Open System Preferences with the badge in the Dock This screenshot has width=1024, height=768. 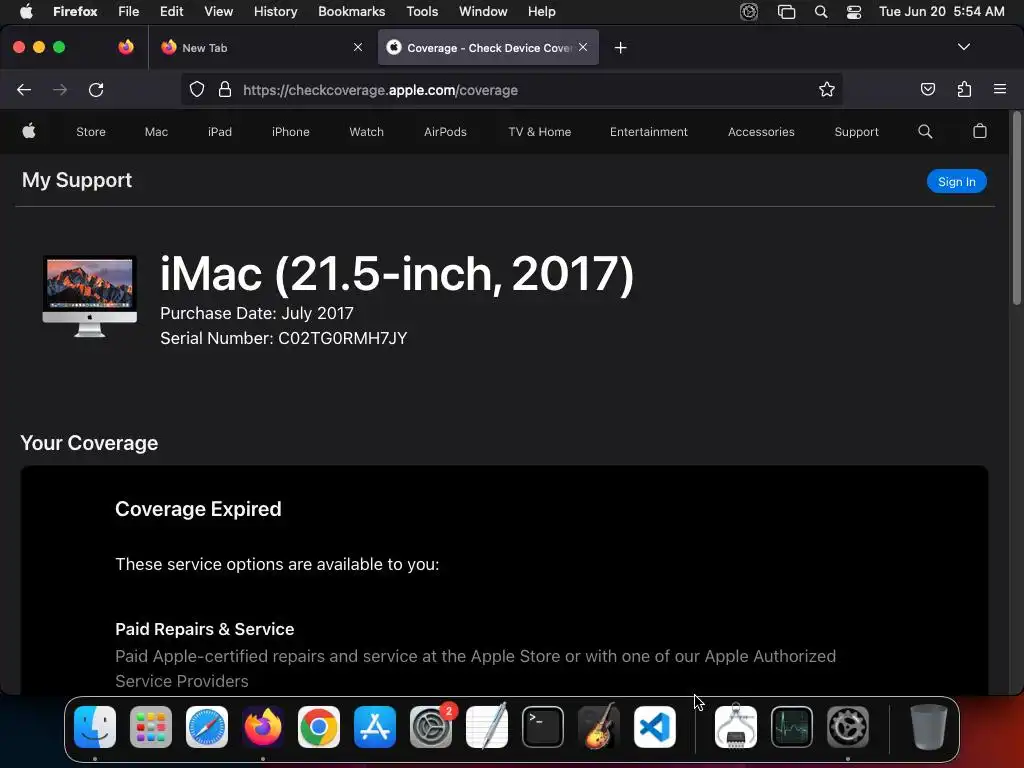point(431,727)
